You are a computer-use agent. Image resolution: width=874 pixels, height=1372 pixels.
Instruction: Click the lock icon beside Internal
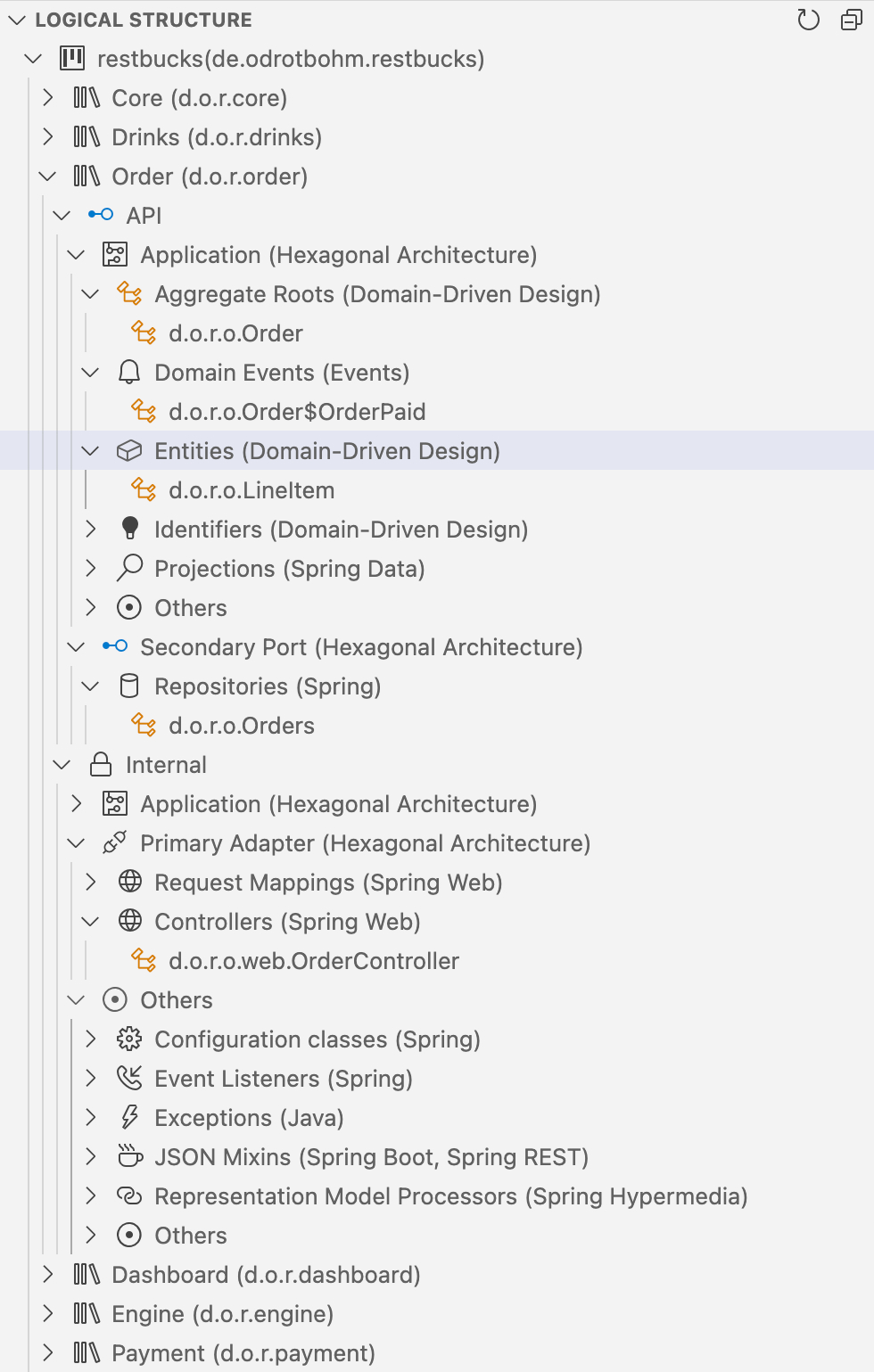101,765
